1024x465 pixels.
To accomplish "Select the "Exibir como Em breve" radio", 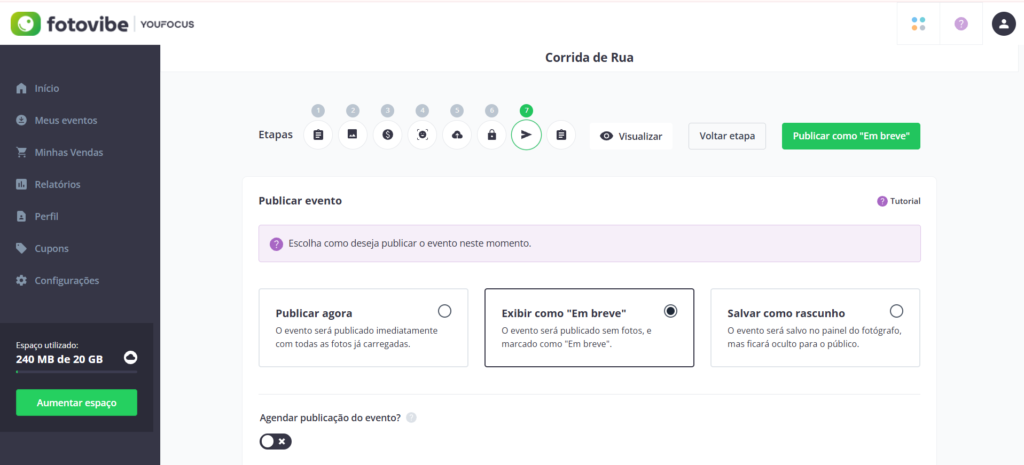I will [x=670, y=311].
